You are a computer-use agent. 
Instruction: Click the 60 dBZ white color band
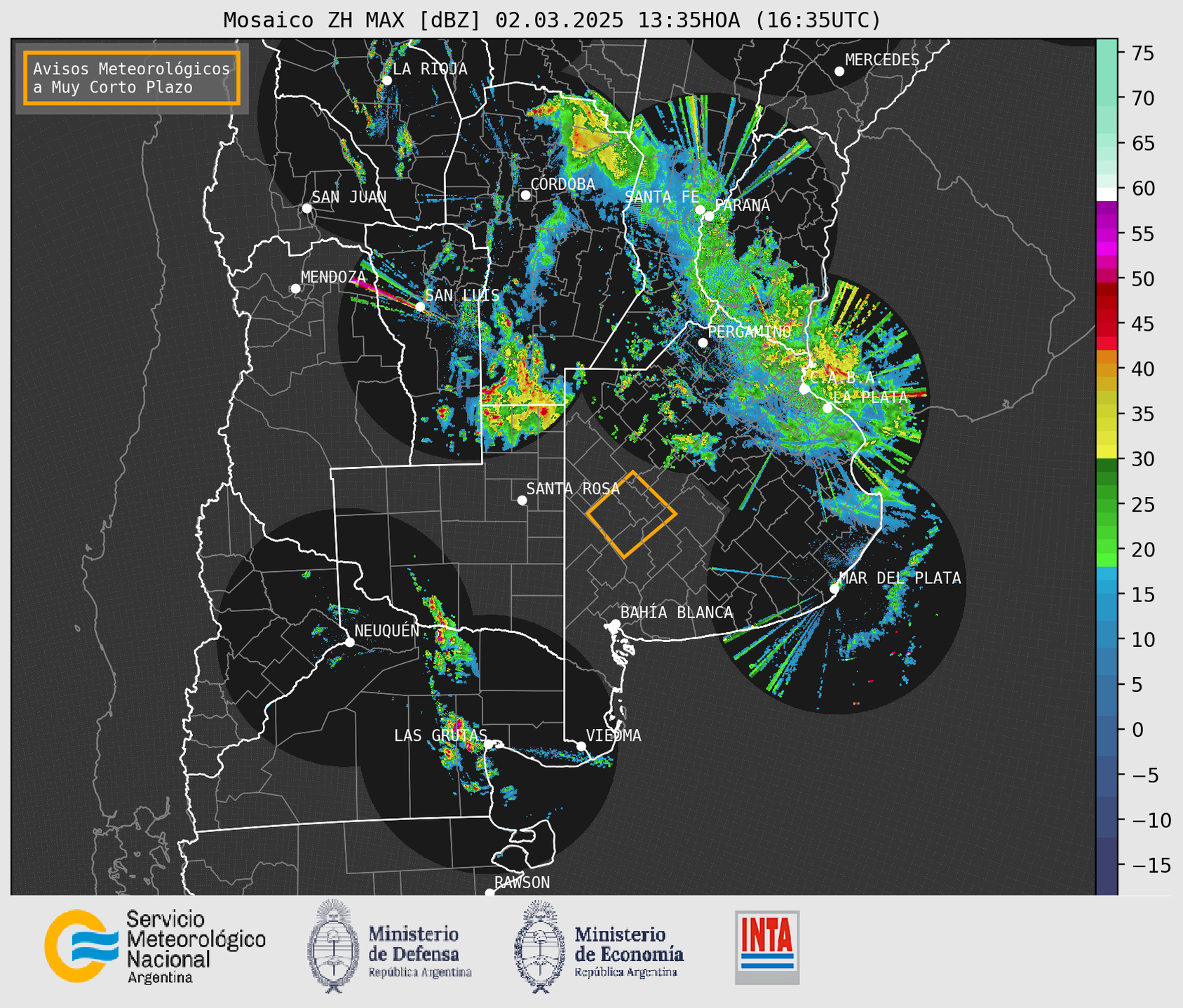[1107, 194]
